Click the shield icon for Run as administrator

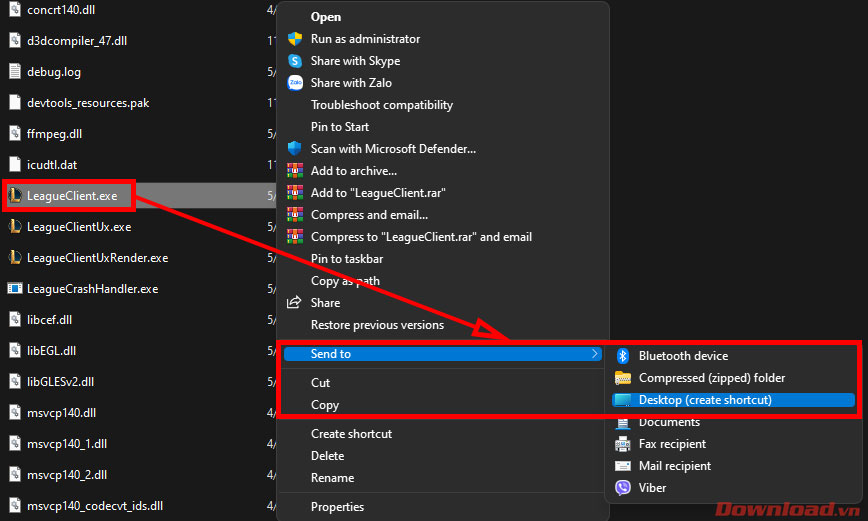295,39
